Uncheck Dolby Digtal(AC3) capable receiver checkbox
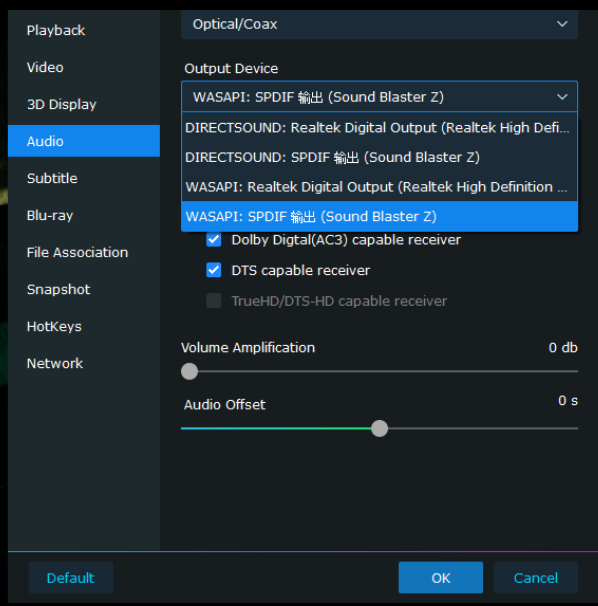This screenshot has width=598, height=606. coord(214,240)
